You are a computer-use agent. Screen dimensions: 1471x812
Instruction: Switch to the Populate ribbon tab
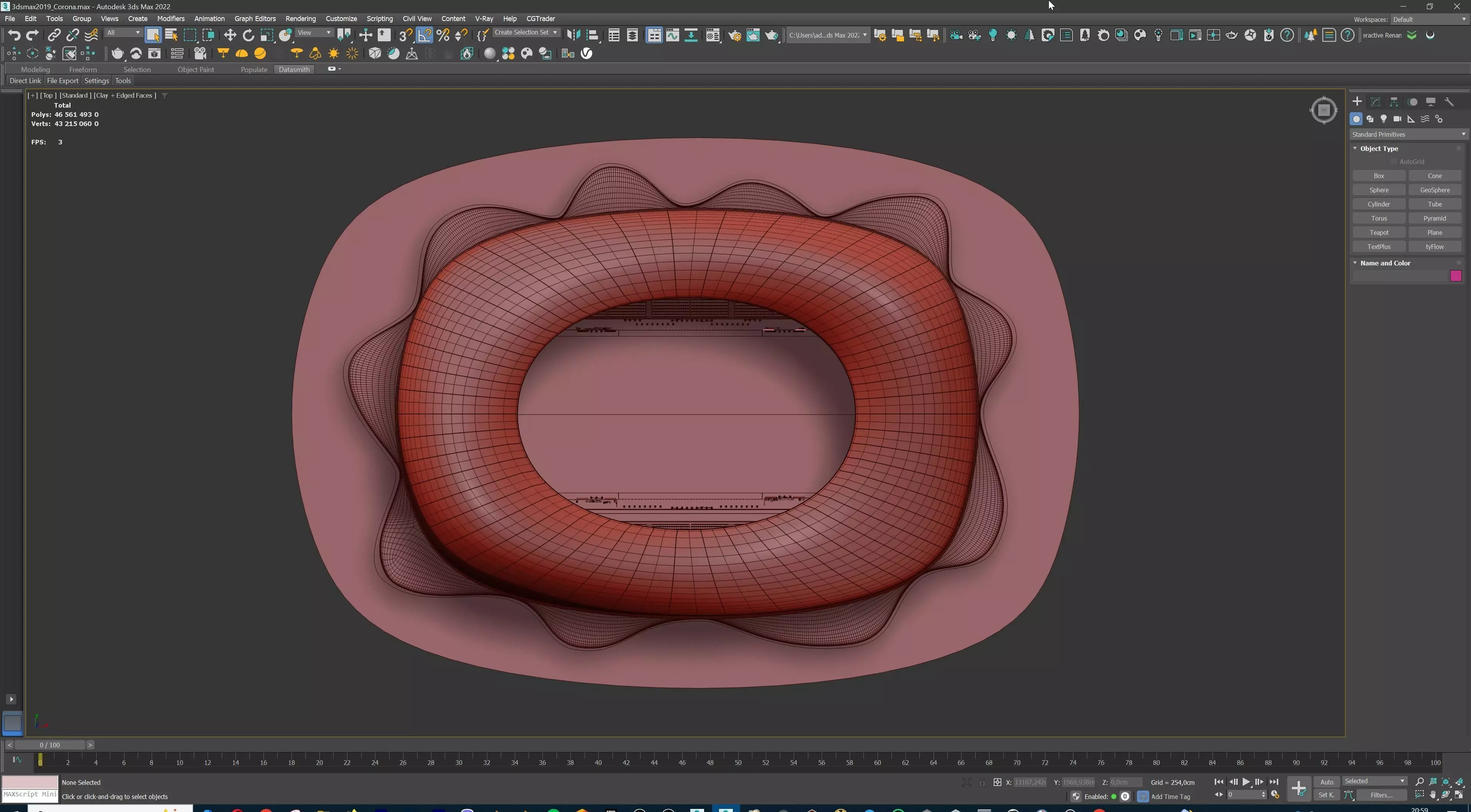tap(254, 70)
